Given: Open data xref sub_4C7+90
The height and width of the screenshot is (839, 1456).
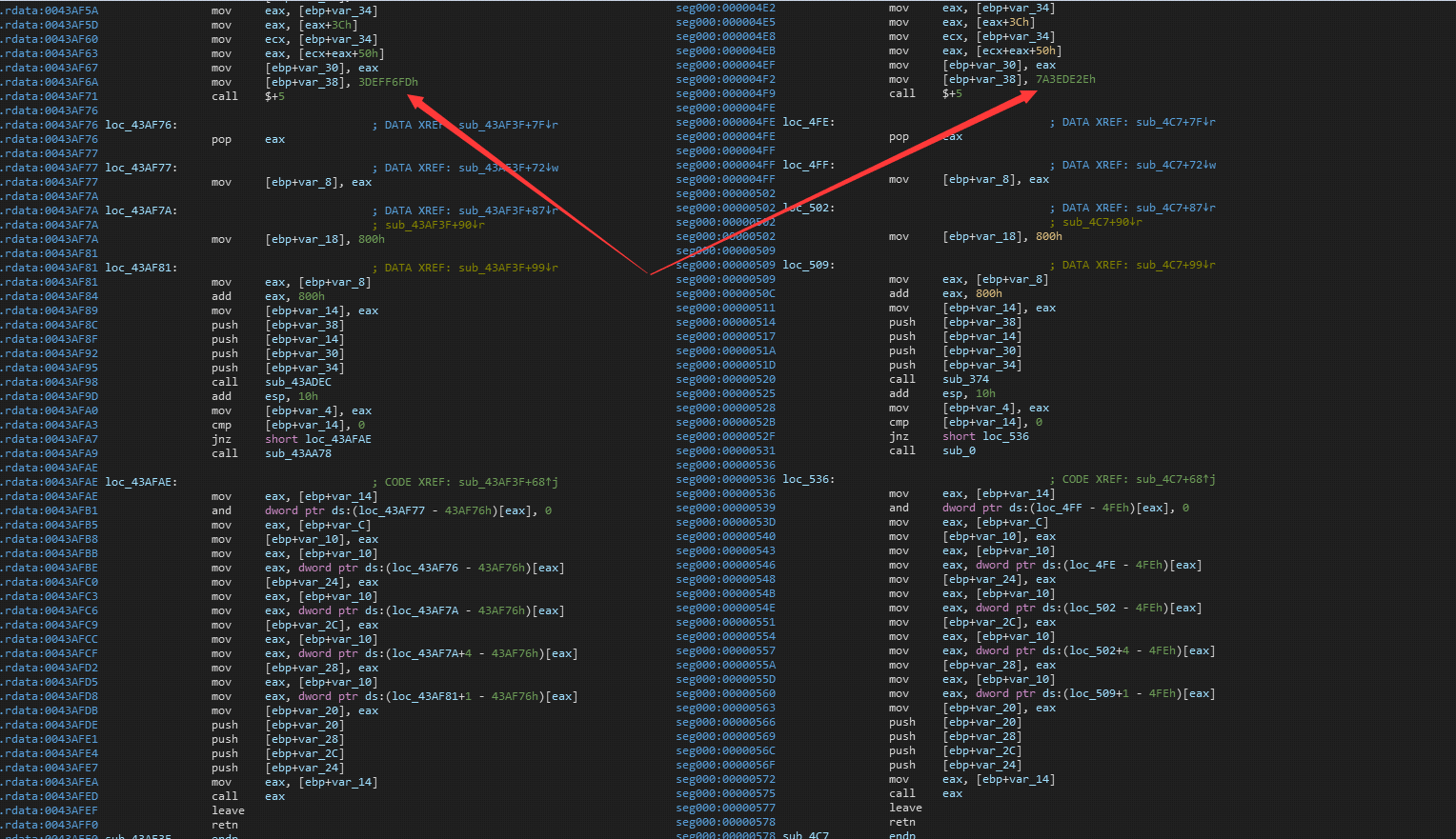Looking at the screenshot, I should click(x=1102, y=222).
